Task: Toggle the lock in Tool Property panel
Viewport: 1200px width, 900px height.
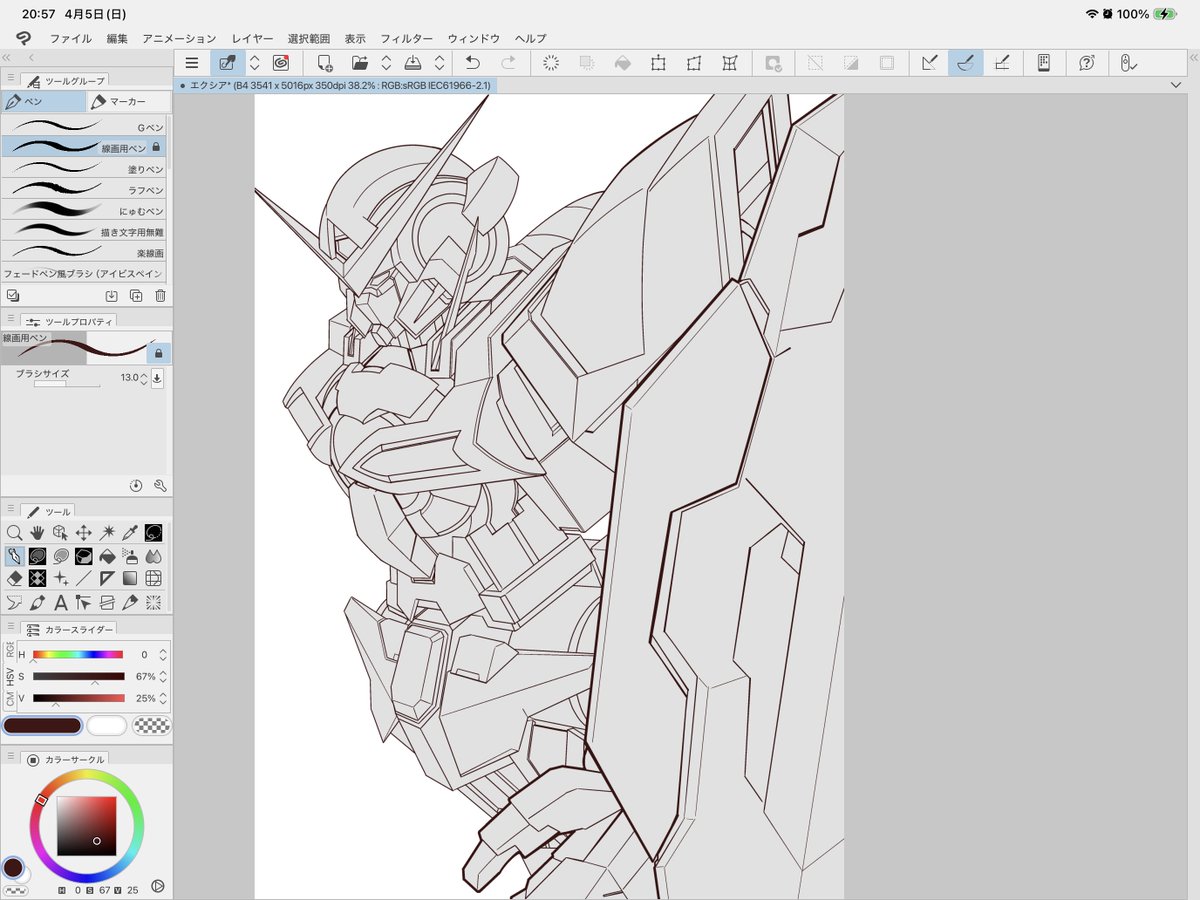Action: pyautogui.click(x=159, y=353)
